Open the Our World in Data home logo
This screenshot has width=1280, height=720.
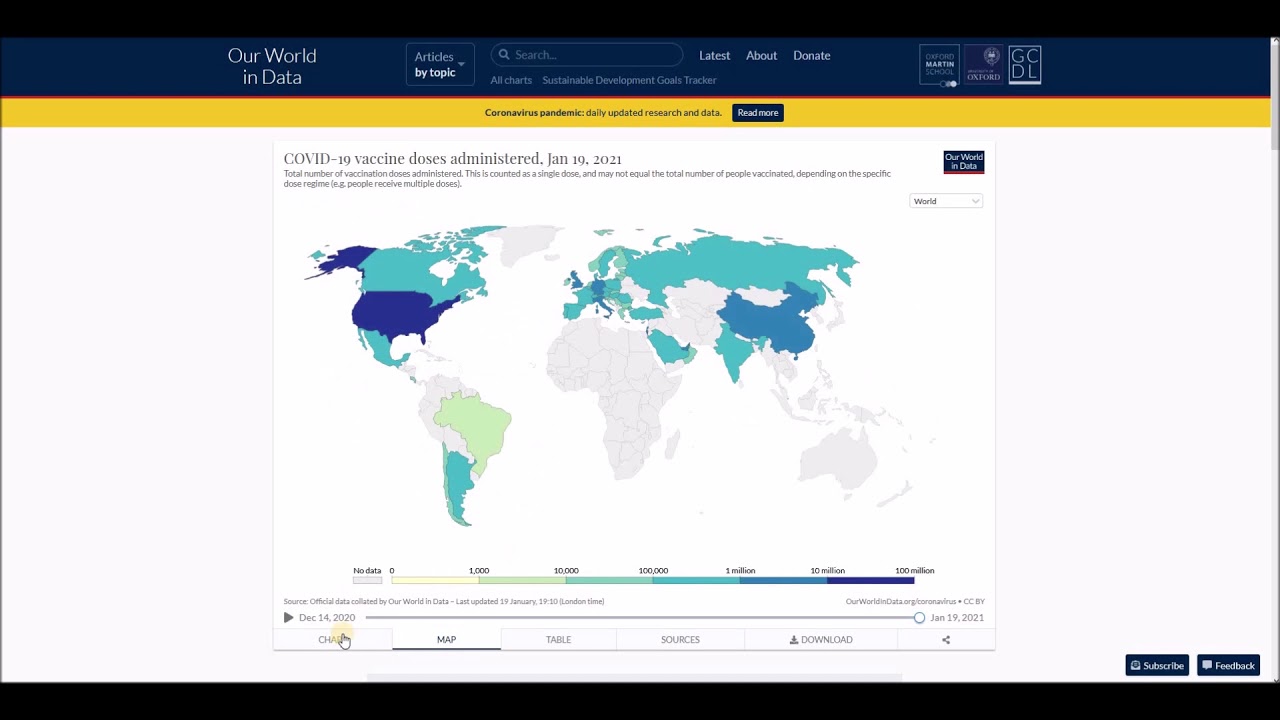click(272, 66)
